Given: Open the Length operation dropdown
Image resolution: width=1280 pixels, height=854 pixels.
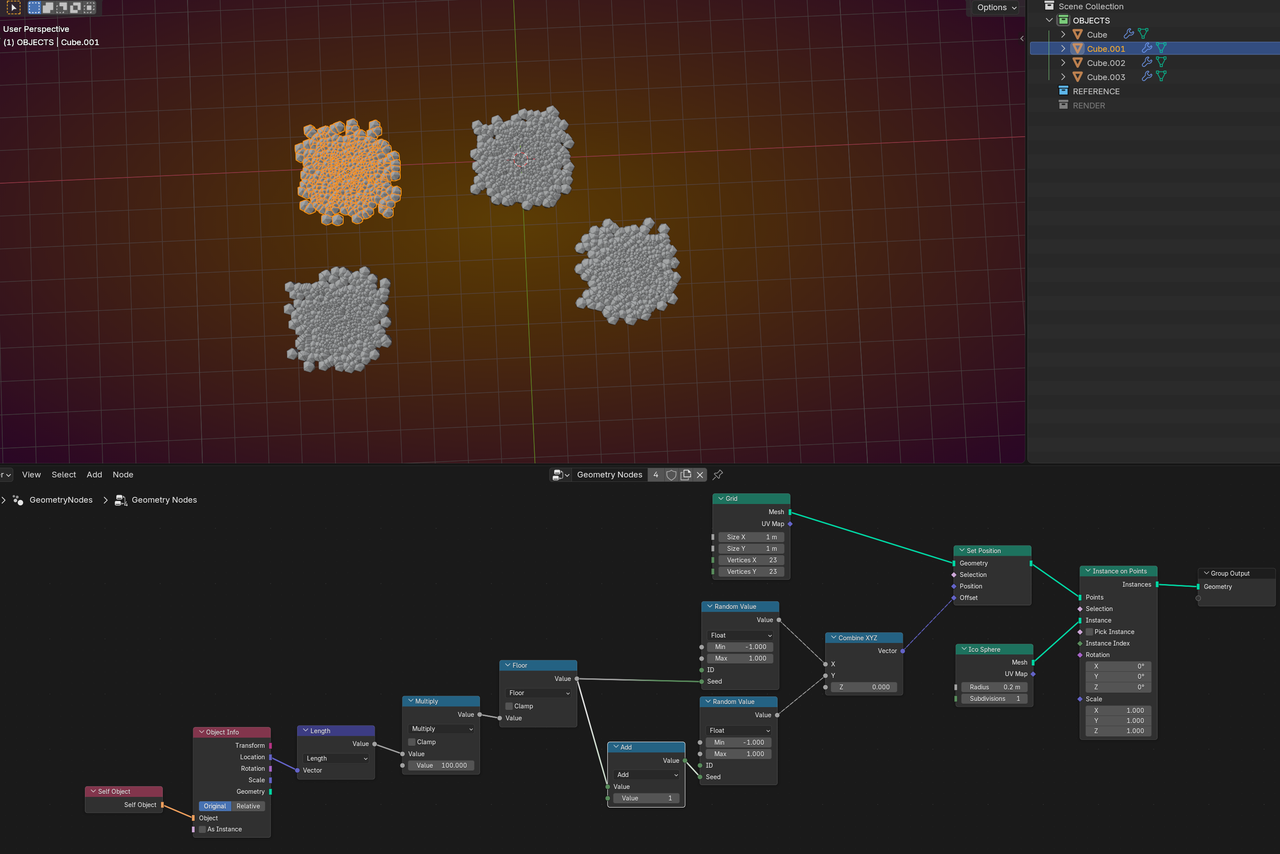Looking at the screenshot, I should pos(336,758).
